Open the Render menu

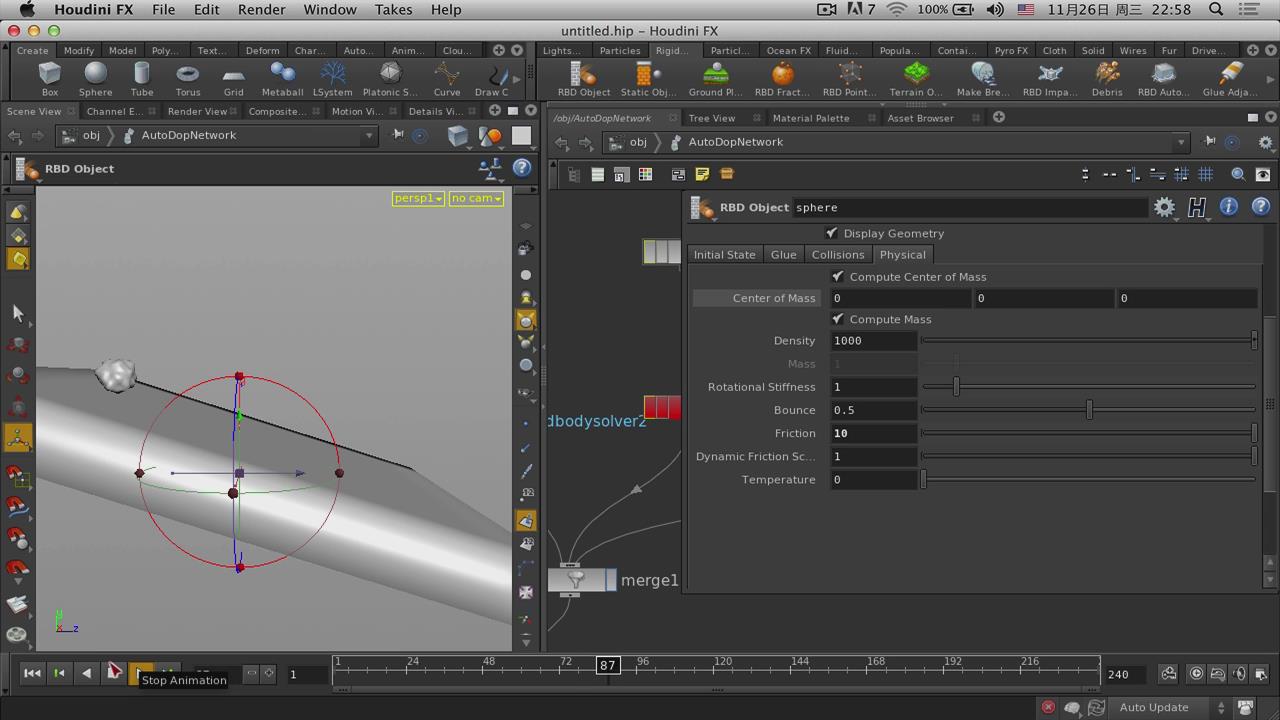[261, 9]
